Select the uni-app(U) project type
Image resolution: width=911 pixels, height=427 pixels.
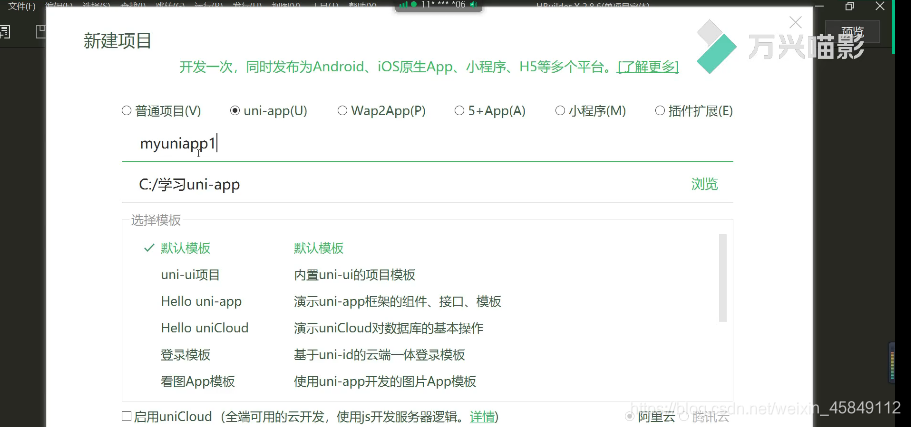point(235,110)
